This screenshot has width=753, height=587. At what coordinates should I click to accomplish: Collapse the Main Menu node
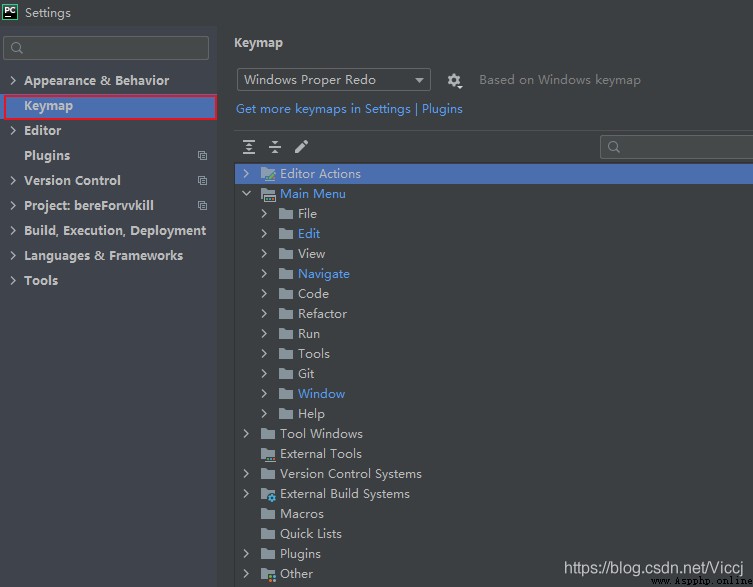point(246,194)
